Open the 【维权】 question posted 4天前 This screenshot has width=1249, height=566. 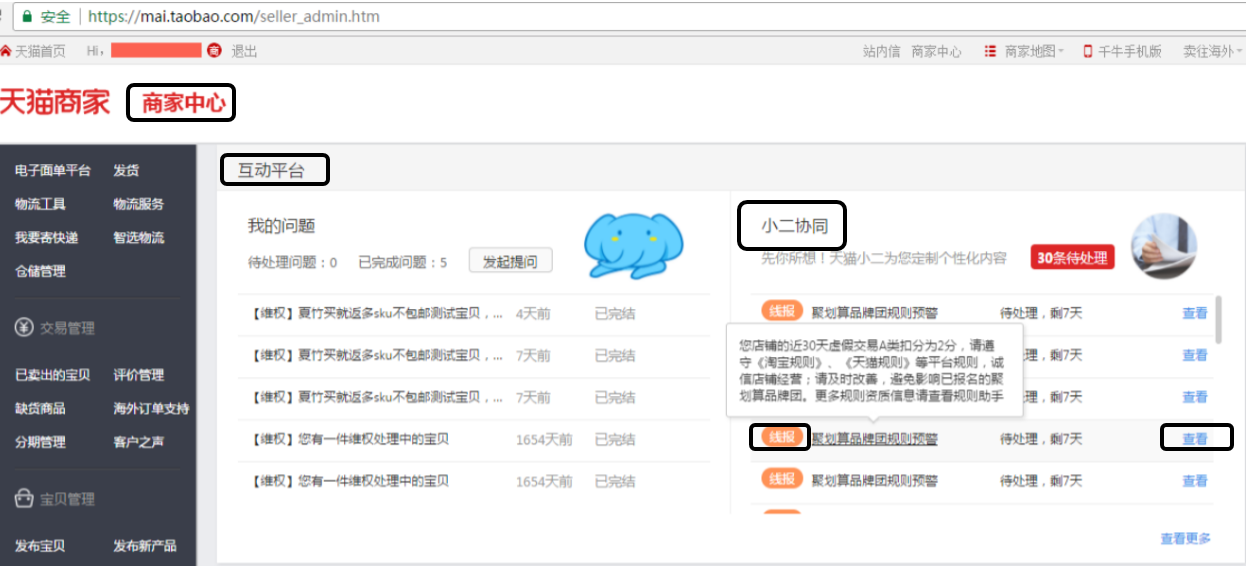click(x=376, y=313)
